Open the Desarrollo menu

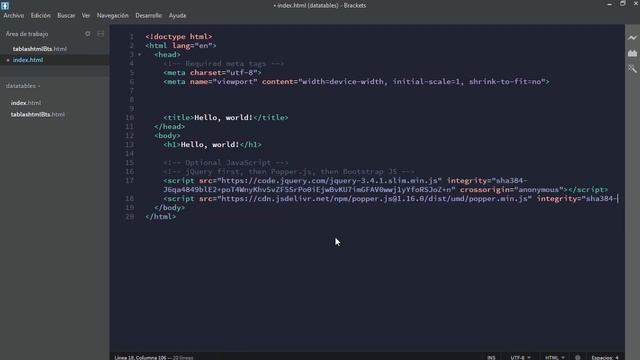(149, 16)
